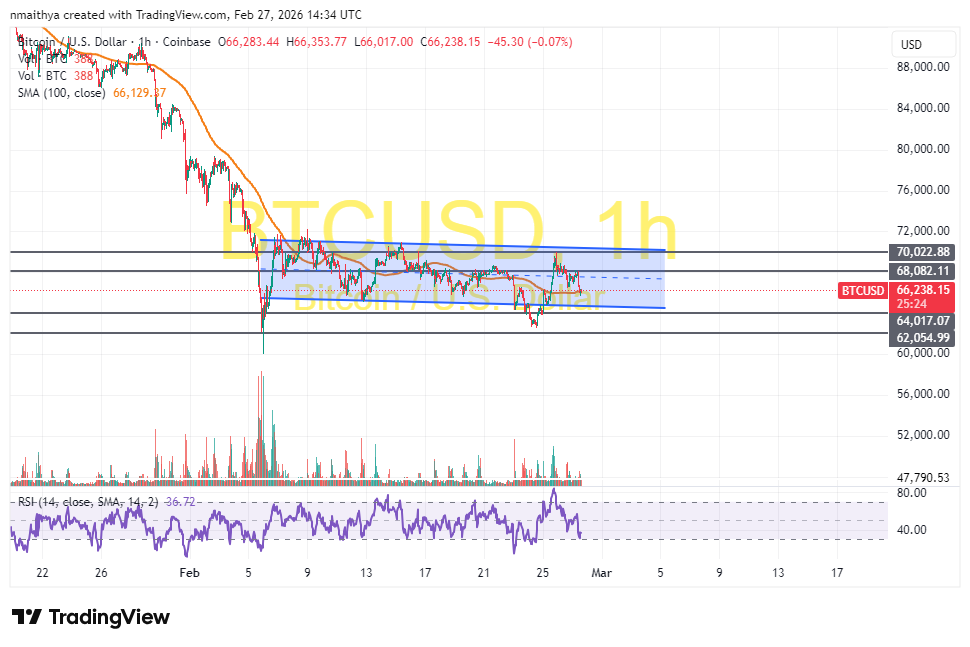Select the 64,017.07 horizontal line label
970x647 pixels.
pyautogui.click(x=923, y=320)
